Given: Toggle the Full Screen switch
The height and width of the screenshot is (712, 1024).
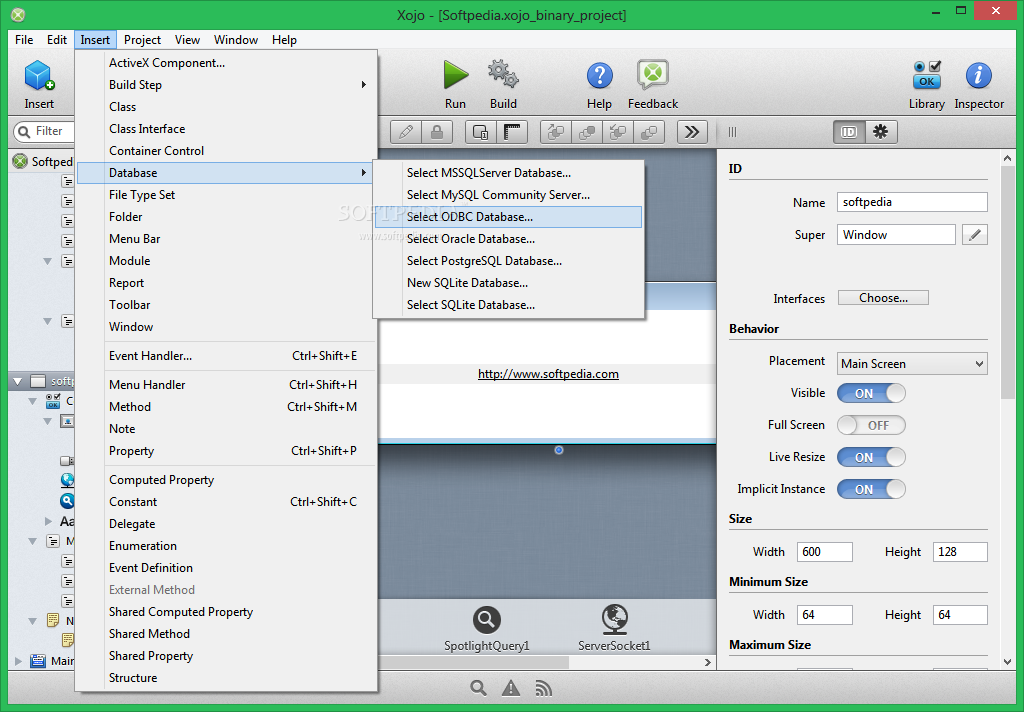Looking at the screenshot, I should tap(871, 425).
